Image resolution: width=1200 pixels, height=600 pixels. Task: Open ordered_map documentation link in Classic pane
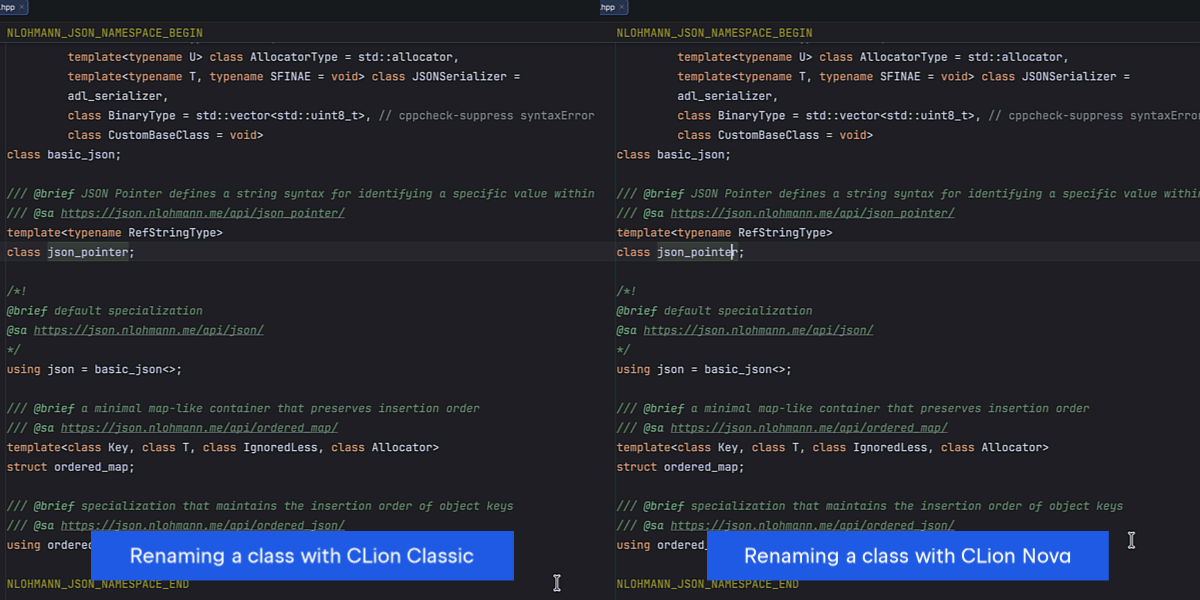199,428
